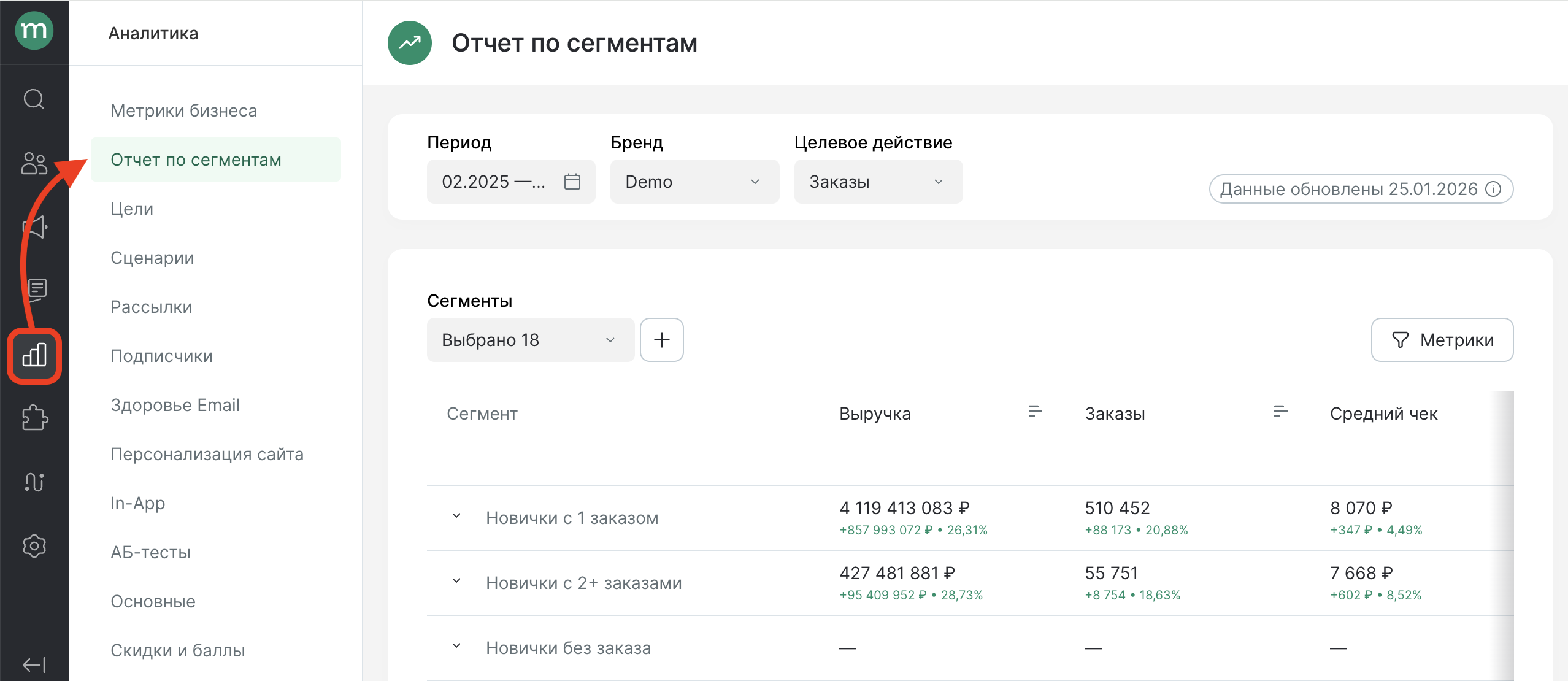Collapse sidebar with the arrow icon at bottom
Viewport: 1568px width, 681px height.
[x=34, y=664]
